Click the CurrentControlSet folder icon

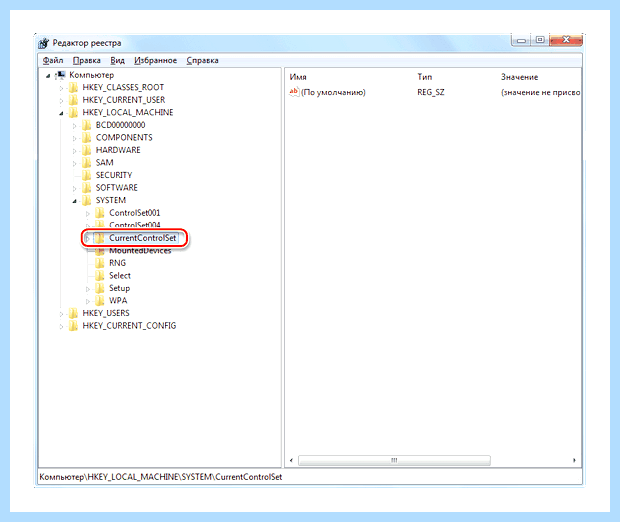100,238
